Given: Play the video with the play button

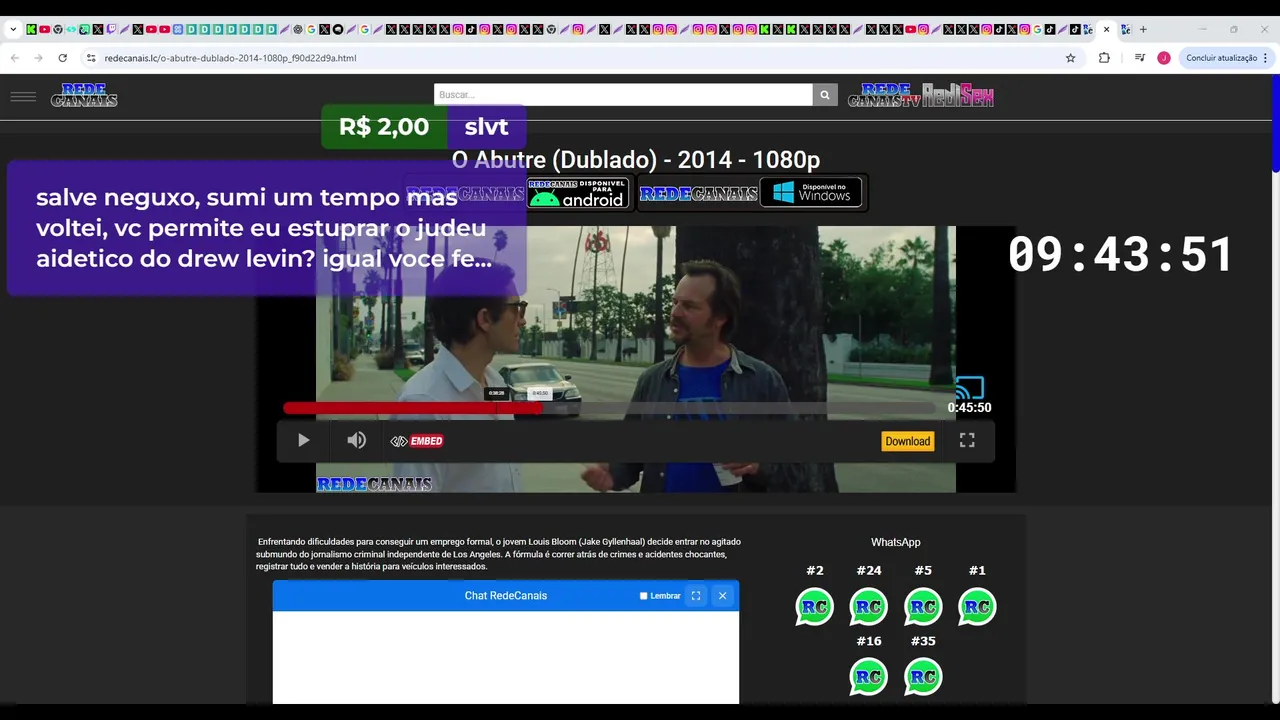Looking at the screenshot, I should point(303,440).
